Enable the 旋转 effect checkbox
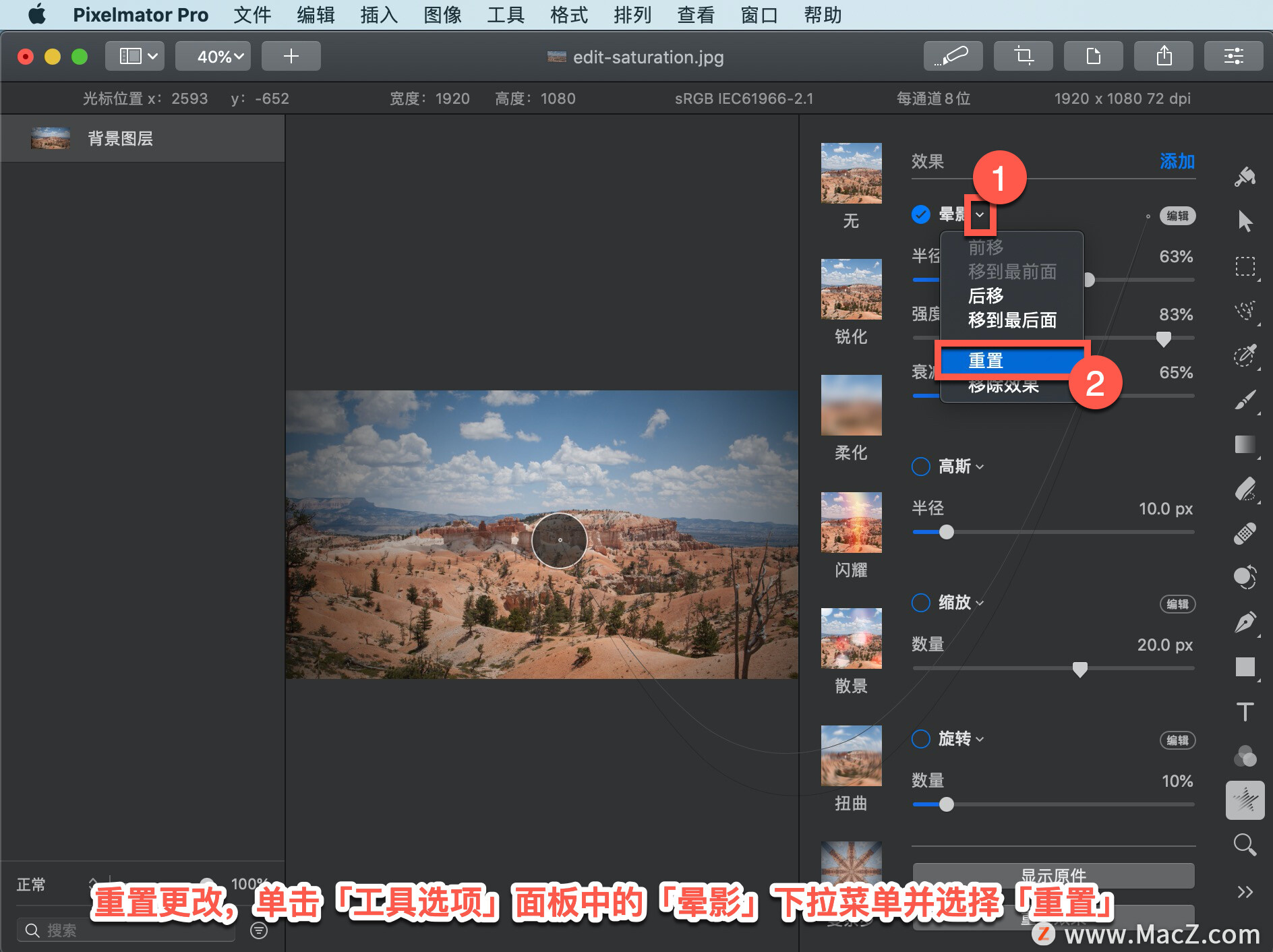The width and height of the screenshot is (1273, 952). (920, 739)
